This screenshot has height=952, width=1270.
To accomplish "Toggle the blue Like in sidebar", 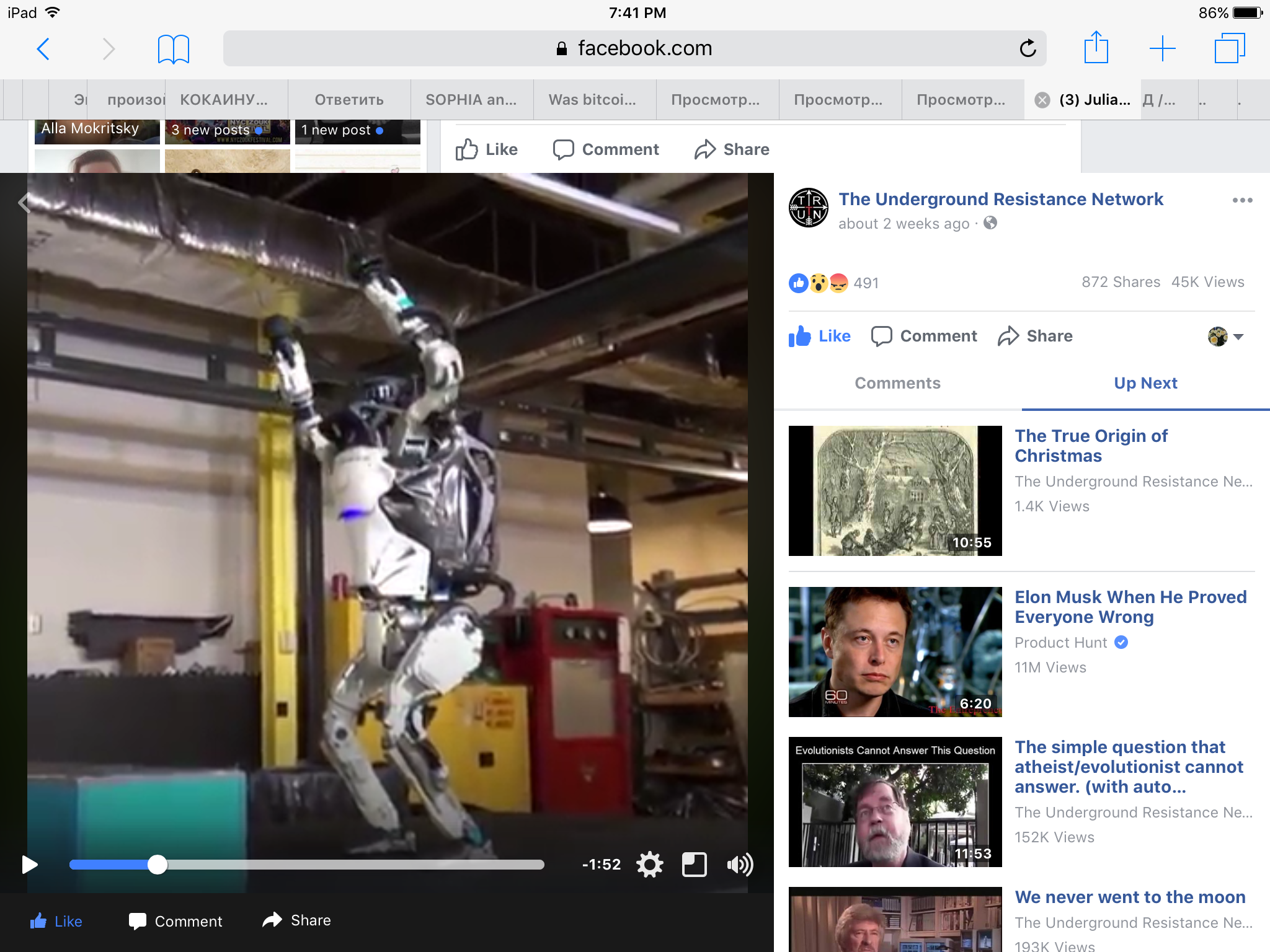I will (819, 336).
